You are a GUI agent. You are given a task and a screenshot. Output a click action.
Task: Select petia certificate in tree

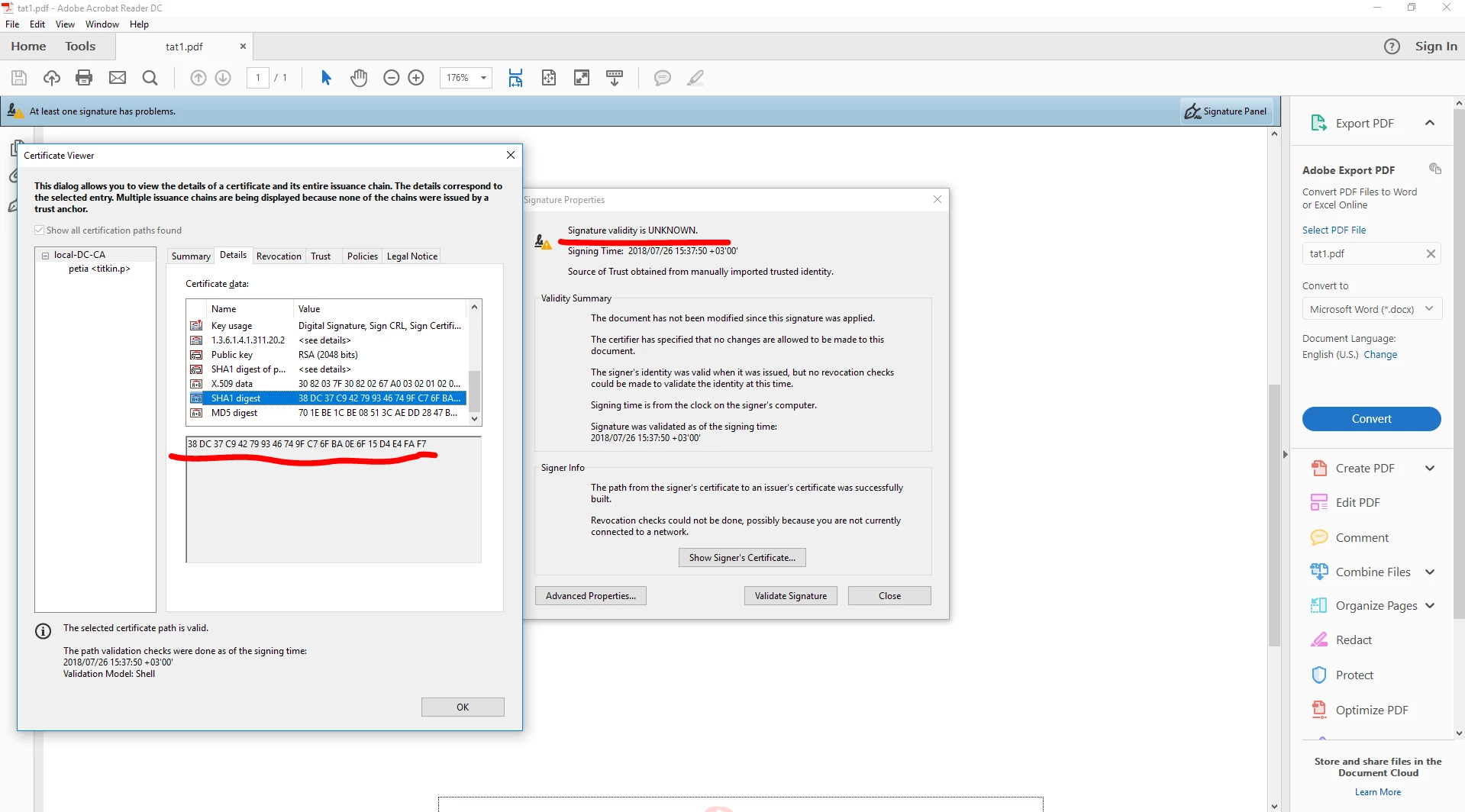[99, 269]
